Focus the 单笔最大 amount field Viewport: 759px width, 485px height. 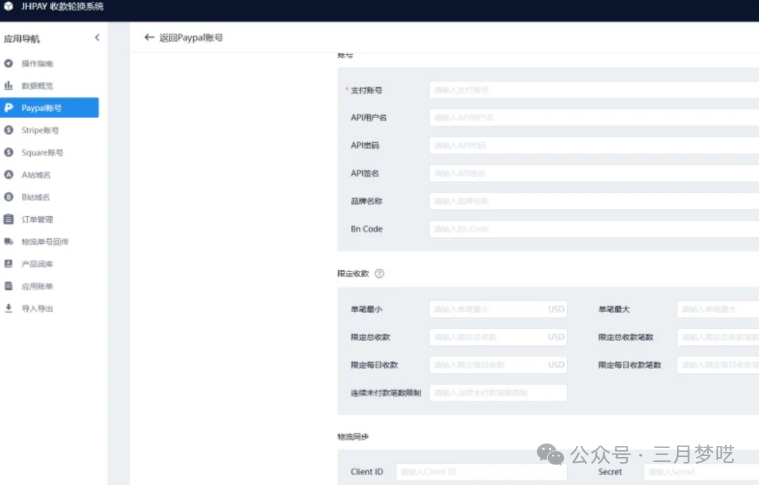tap(718, 309)
